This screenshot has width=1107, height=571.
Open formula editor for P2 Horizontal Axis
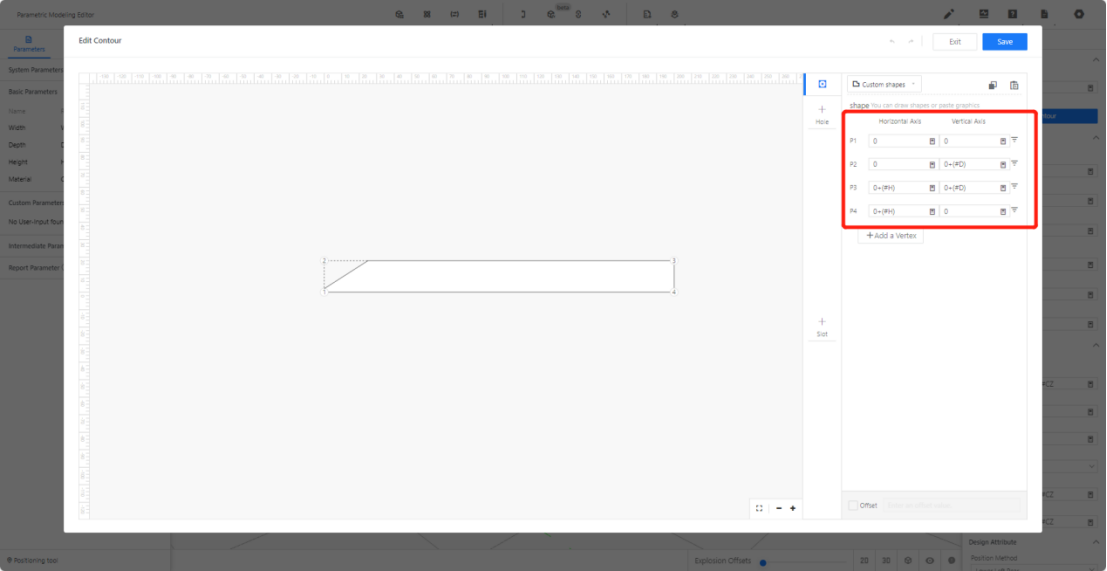click(932, 164)
